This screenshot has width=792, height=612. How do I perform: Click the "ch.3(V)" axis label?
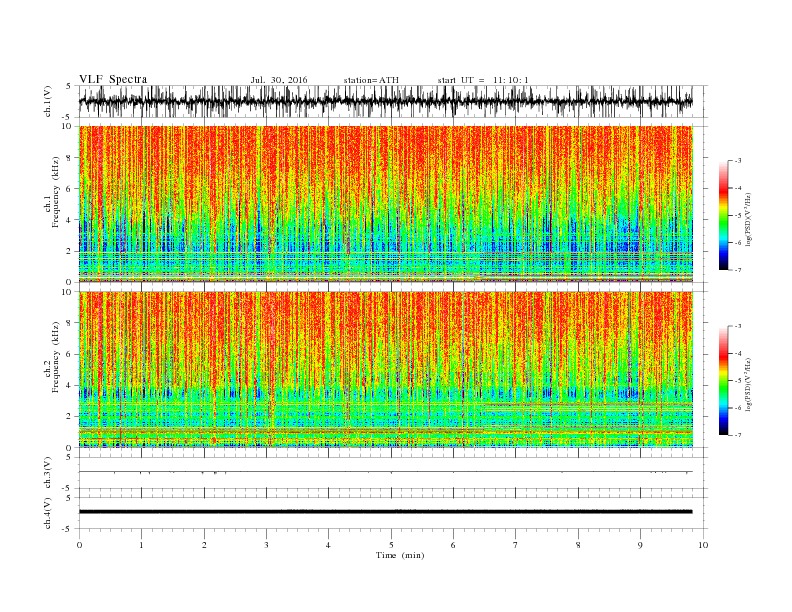(47, 473)
